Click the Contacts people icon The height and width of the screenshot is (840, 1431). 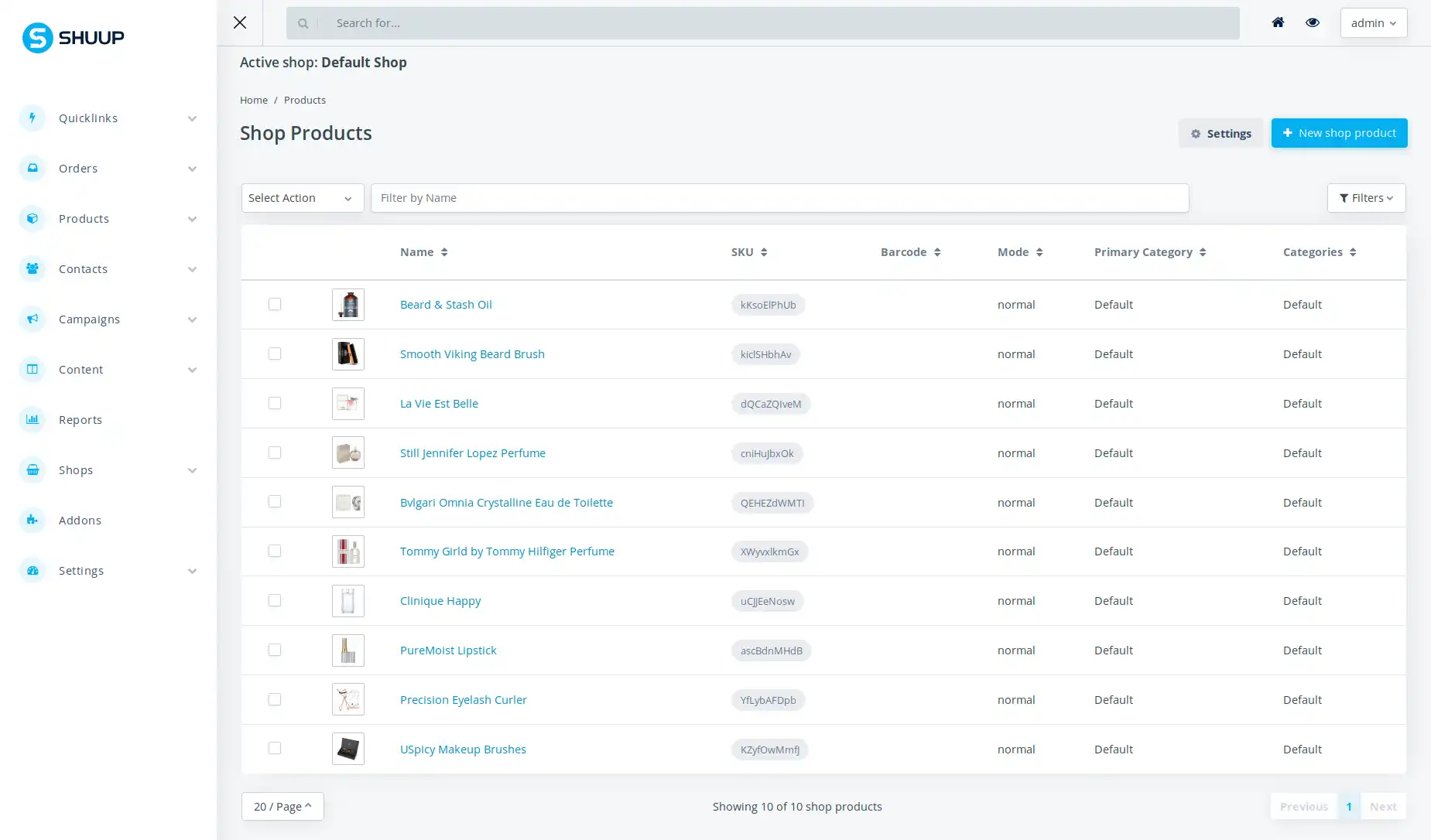pyautogui.click(x=33, y=268)
